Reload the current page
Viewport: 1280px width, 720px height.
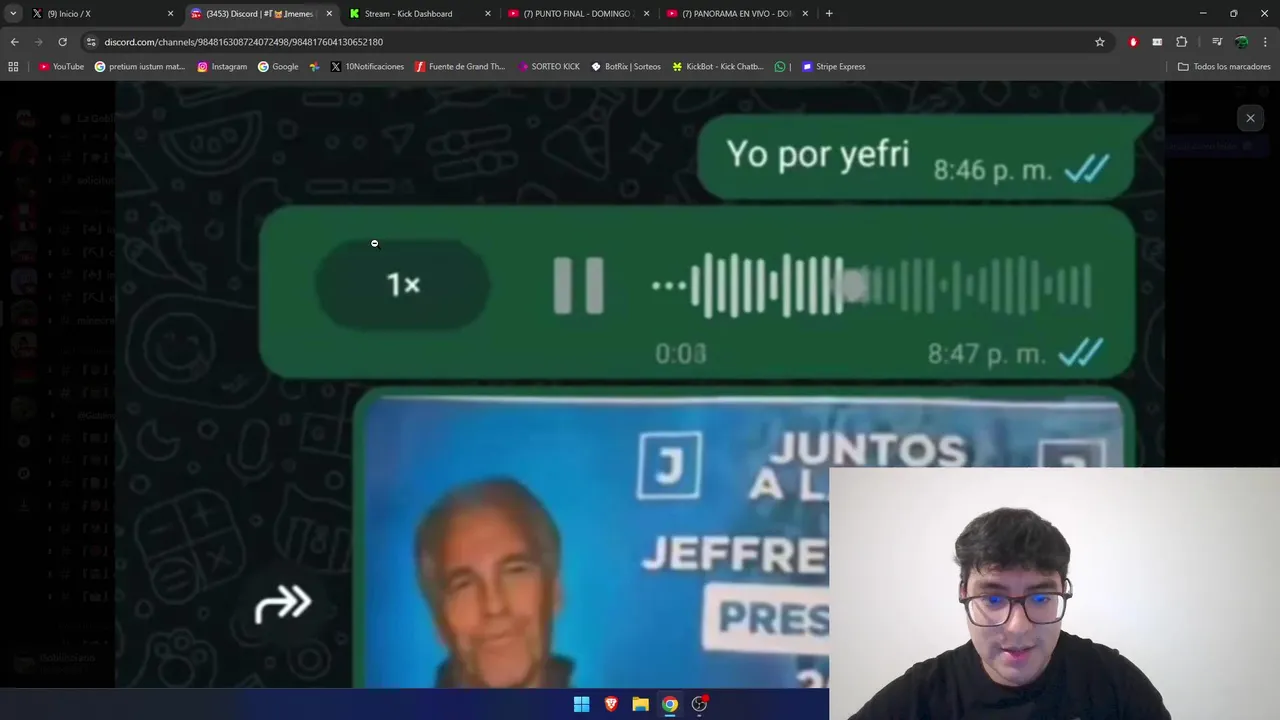click(x=62, y=42)
